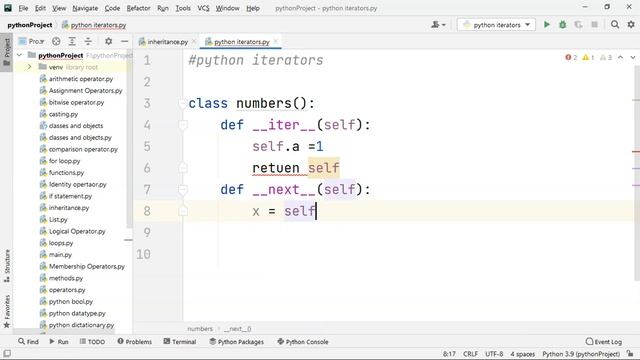Click the Collapse All icon in Project panel

coord(88,41)
